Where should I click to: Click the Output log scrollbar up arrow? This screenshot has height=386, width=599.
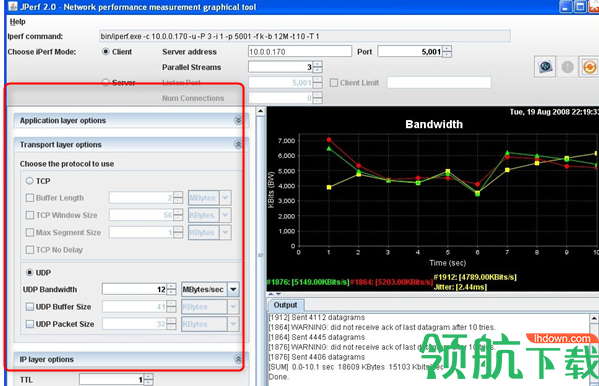click(594, 318)
